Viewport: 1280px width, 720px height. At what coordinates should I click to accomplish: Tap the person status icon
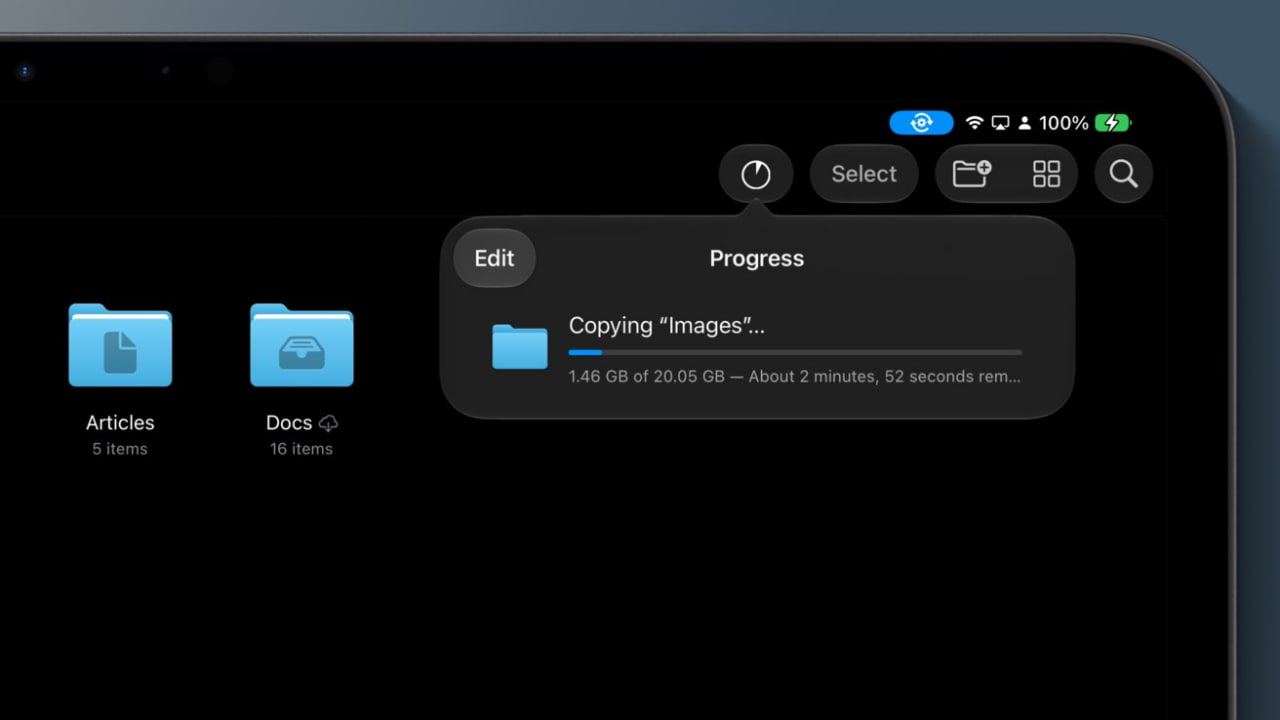pyautogui.click(x=1024, y=123)
